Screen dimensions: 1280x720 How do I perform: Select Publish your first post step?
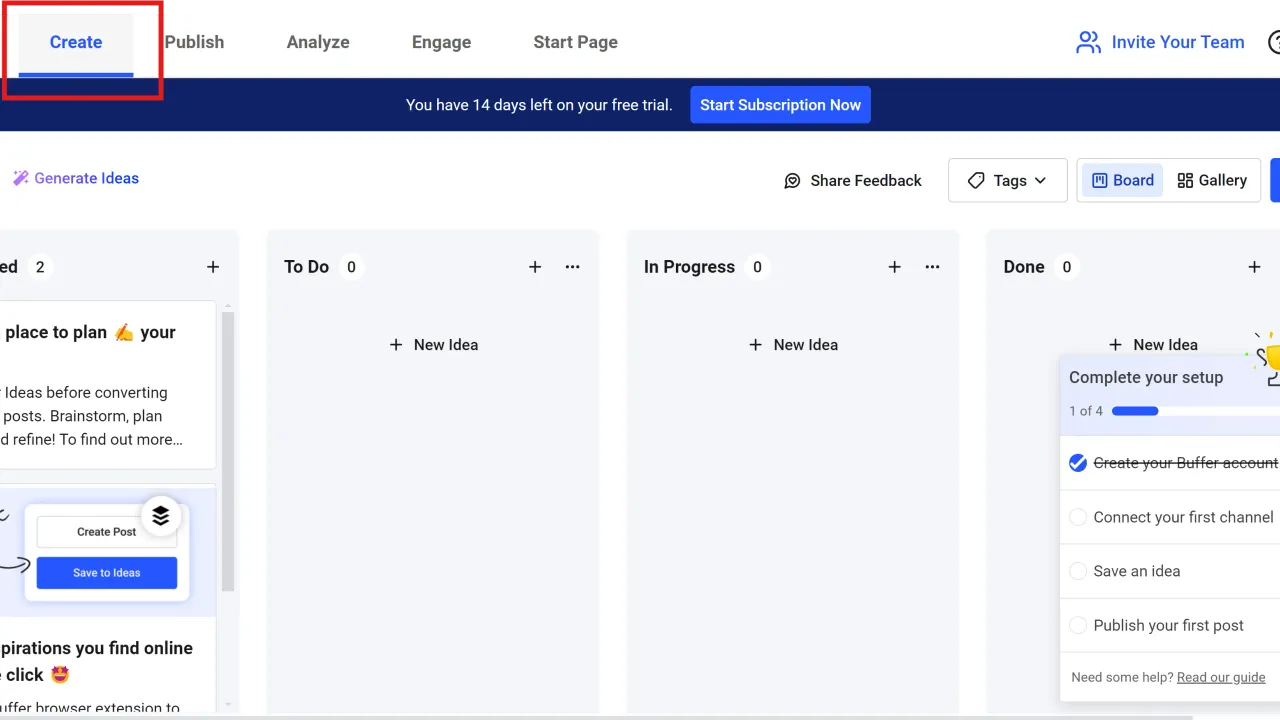(1170, 625)
